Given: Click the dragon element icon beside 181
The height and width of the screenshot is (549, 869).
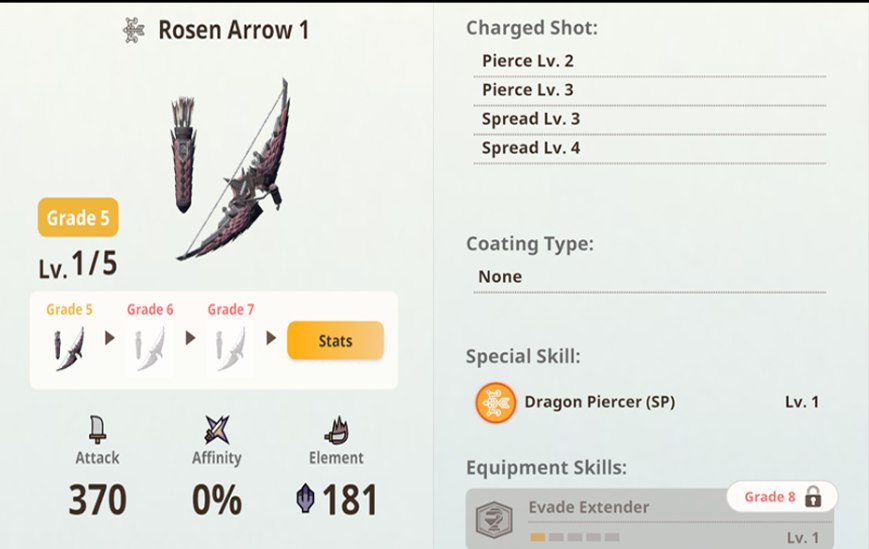Looking at the screenshot, I should tap(306, 499).
